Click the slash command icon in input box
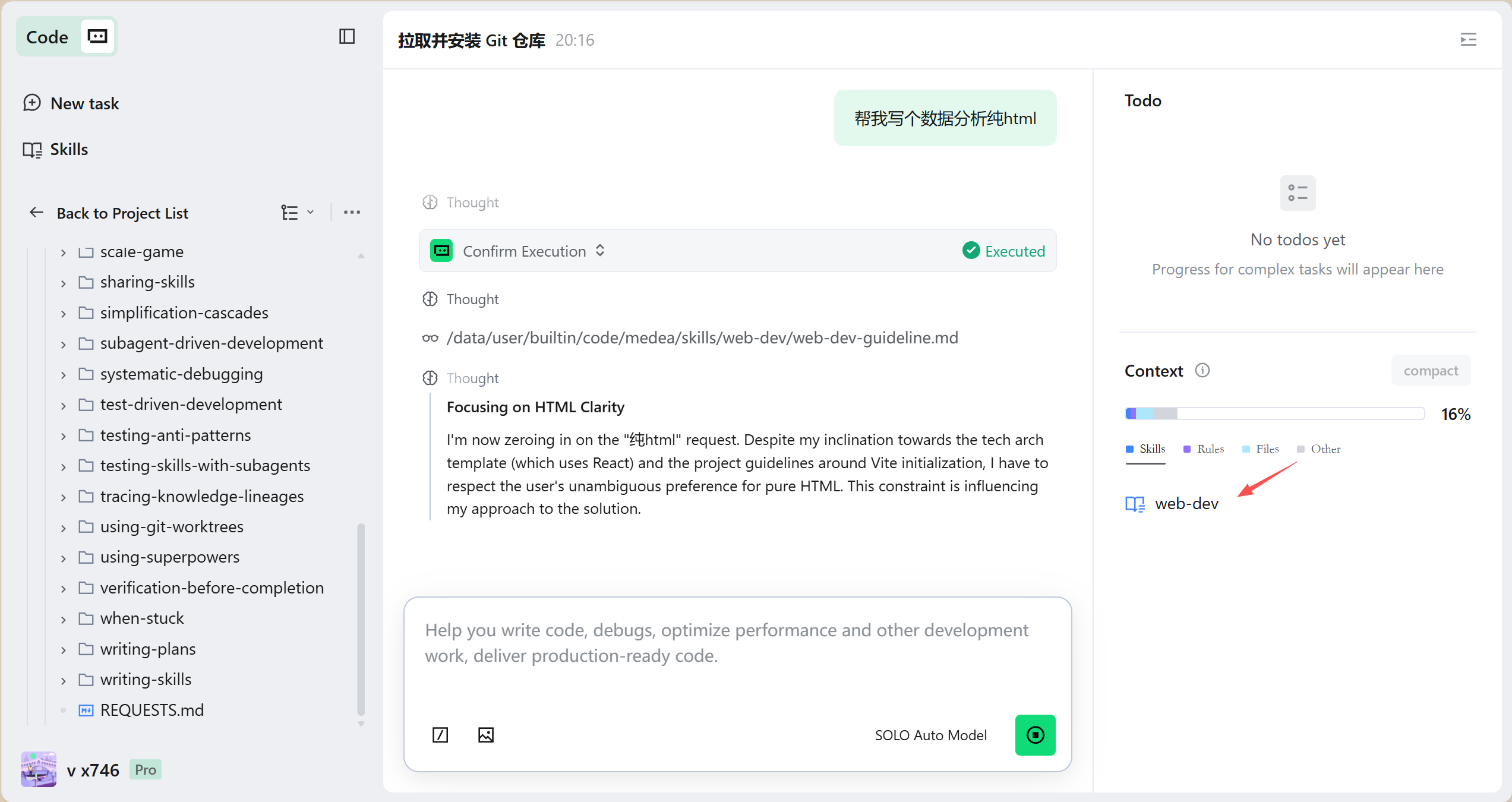Image resolution: width=1512 pixels, height=802 pixels. coord(440,735)
